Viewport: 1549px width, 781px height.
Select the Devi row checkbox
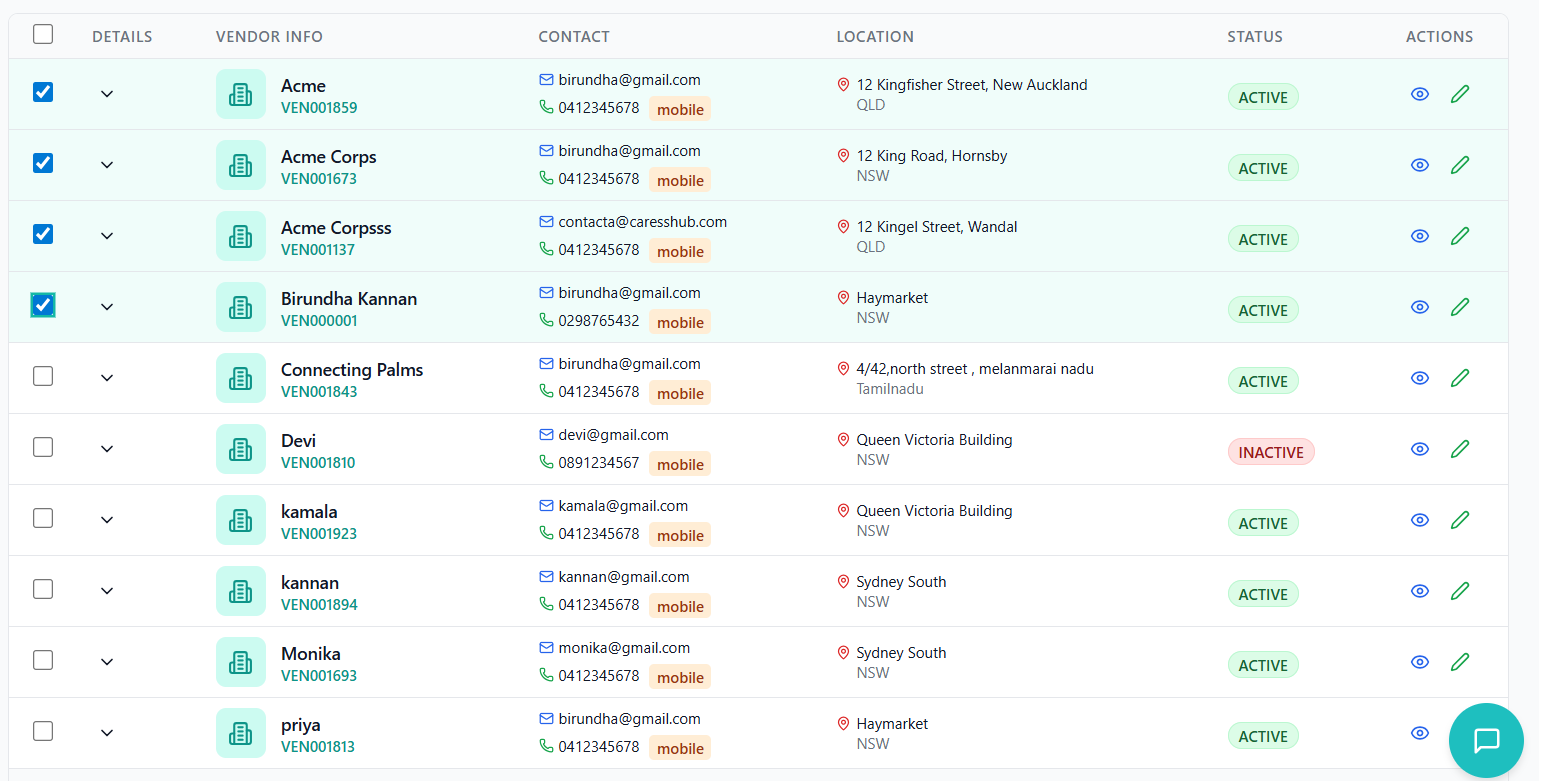pos(43,447)
